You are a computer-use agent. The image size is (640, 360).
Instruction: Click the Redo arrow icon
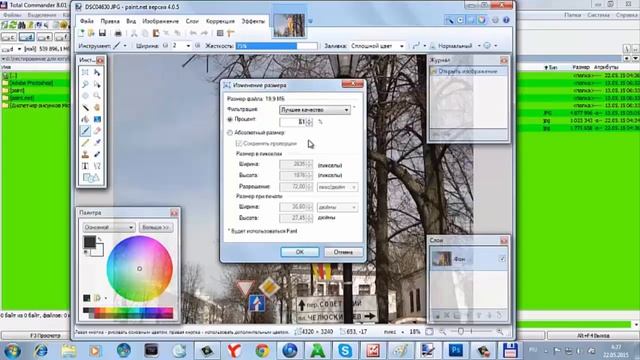click(x=204, y=33)
